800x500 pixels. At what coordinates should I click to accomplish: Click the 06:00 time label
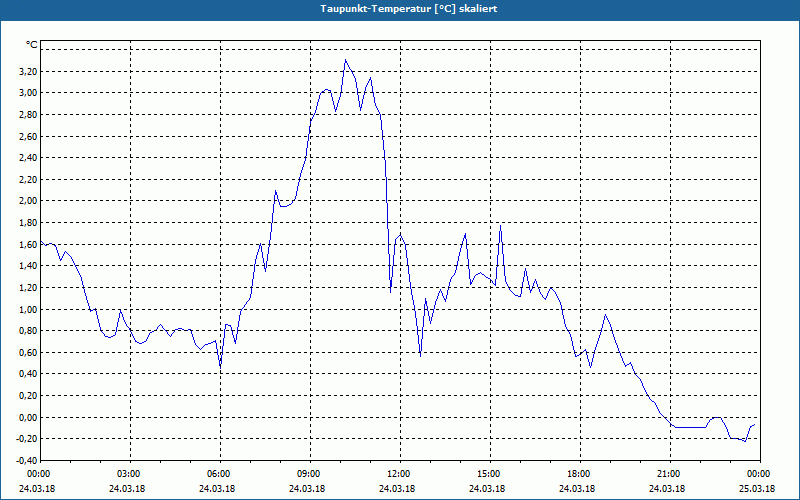click(x=220, y=474)
